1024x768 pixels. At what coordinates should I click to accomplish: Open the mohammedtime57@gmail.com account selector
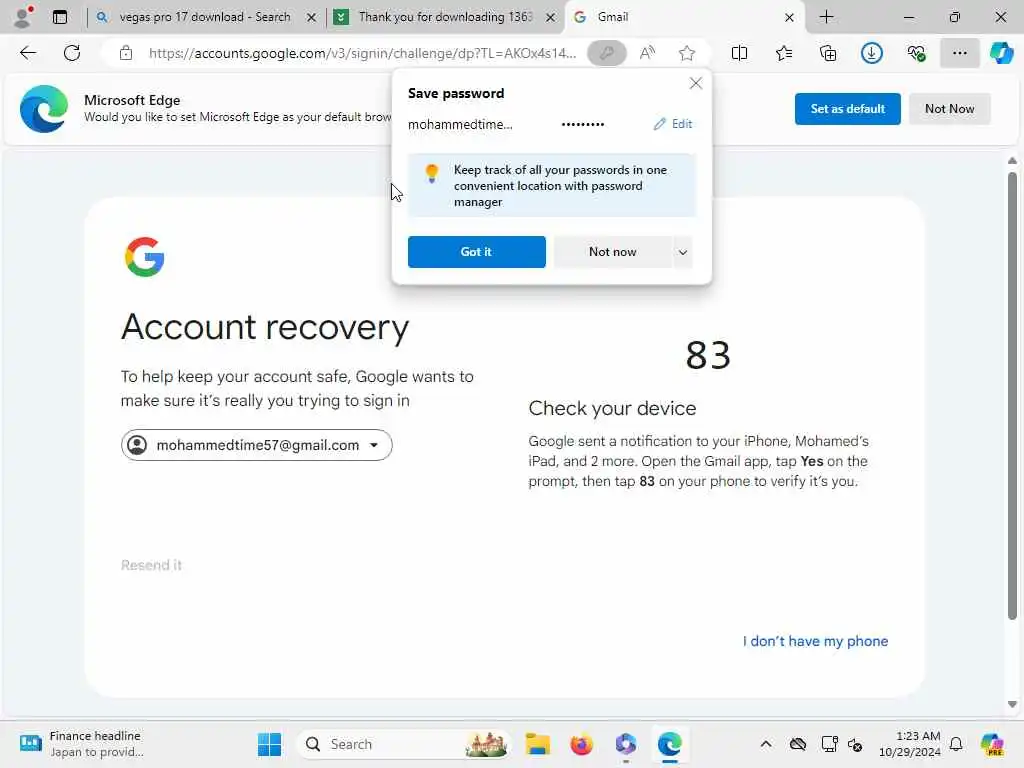pyautogui.click(x=257, y=445)
